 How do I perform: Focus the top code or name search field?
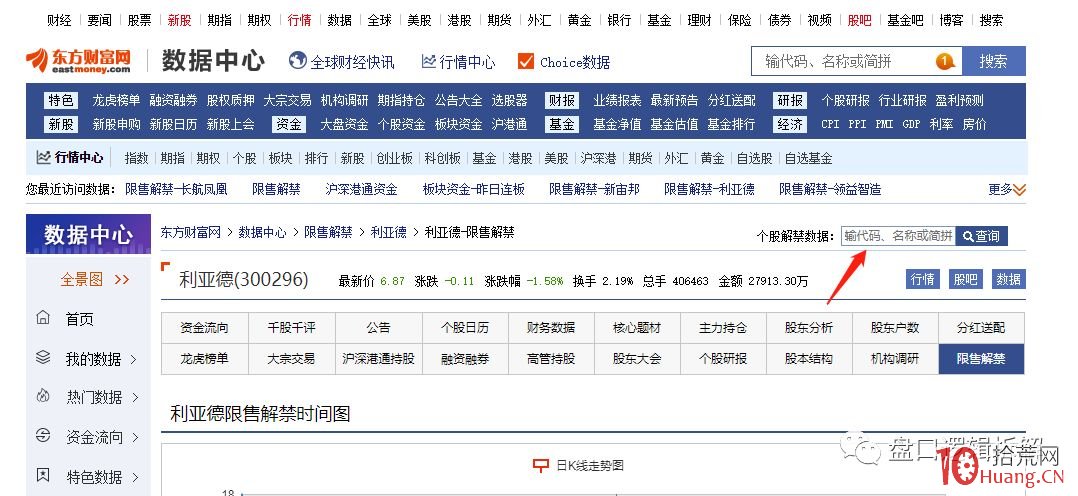pyautogui.click(x=856, y=61)
